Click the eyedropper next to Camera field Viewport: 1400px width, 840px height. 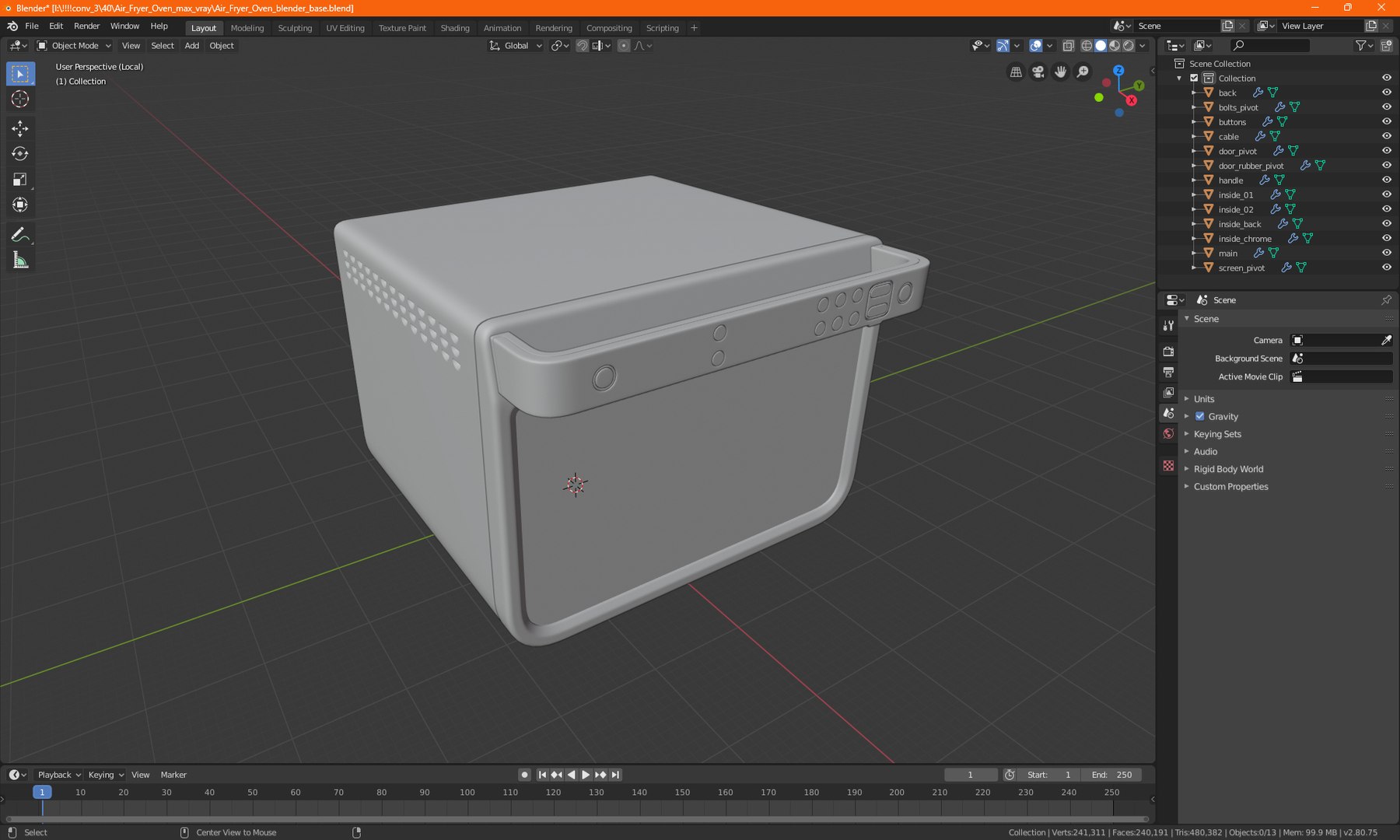[1386, 340]
